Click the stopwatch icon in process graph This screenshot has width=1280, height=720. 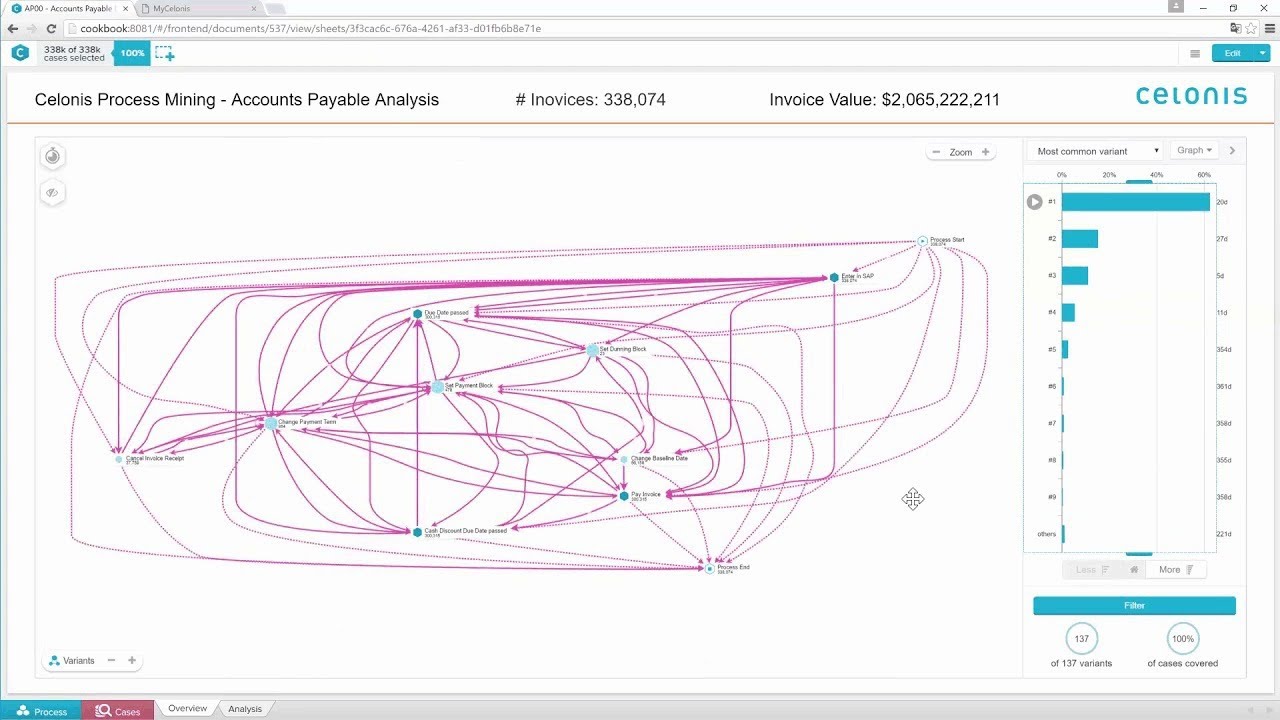(x=53, y=156)
